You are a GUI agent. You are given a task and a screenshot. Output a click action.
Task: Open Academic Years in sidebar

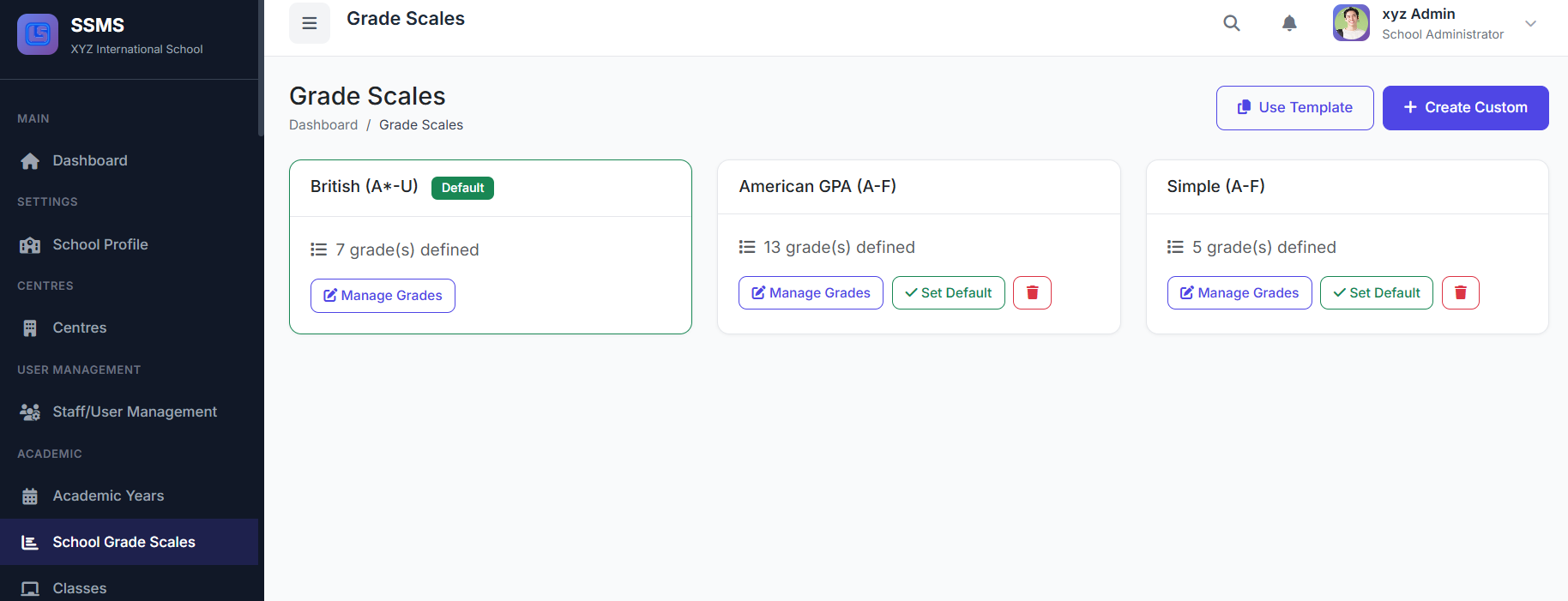tap(108, 496)
